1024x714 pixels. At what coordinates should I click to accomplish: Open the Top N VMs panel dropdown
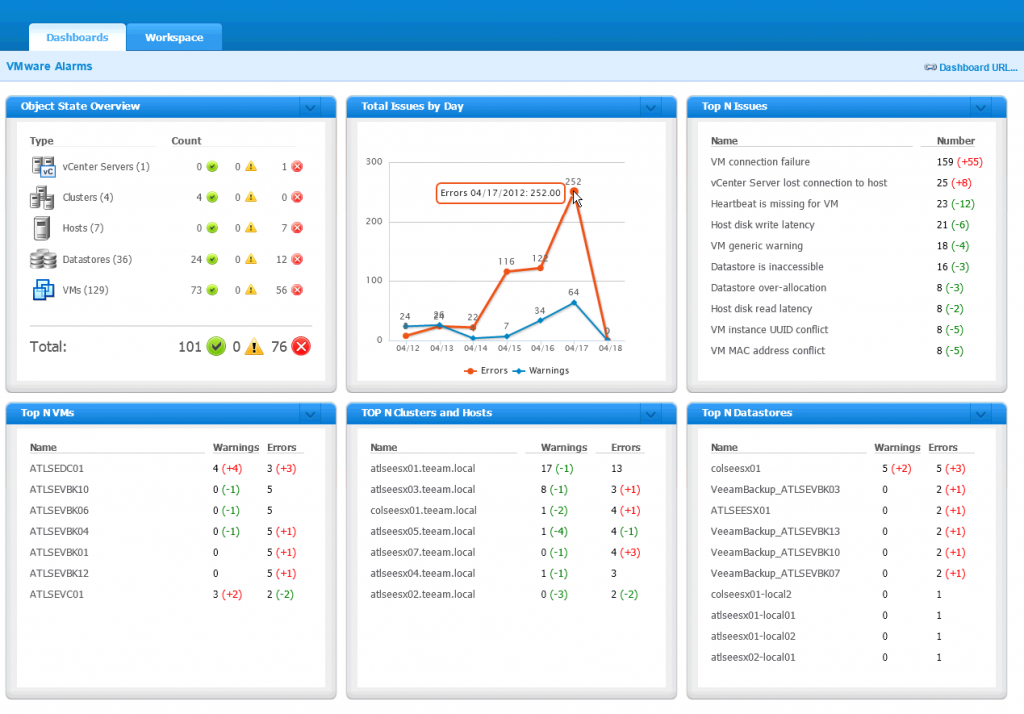click(x=310, y=414)
